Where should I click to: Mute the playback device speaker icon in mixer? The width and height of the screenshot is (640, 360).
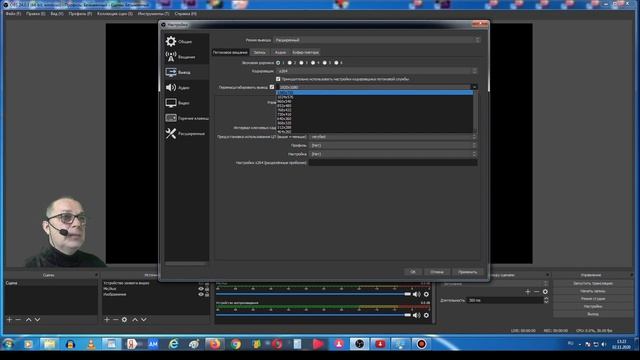point(416,315)
